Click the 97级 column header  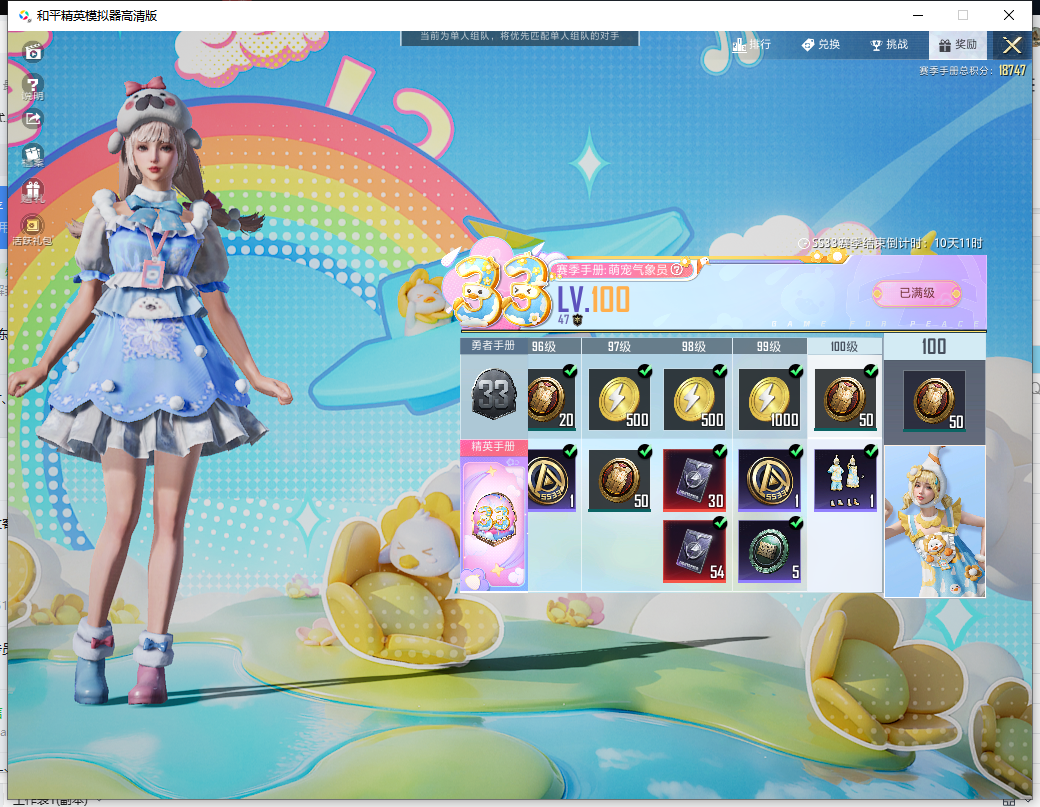click(x=619, y=346)
